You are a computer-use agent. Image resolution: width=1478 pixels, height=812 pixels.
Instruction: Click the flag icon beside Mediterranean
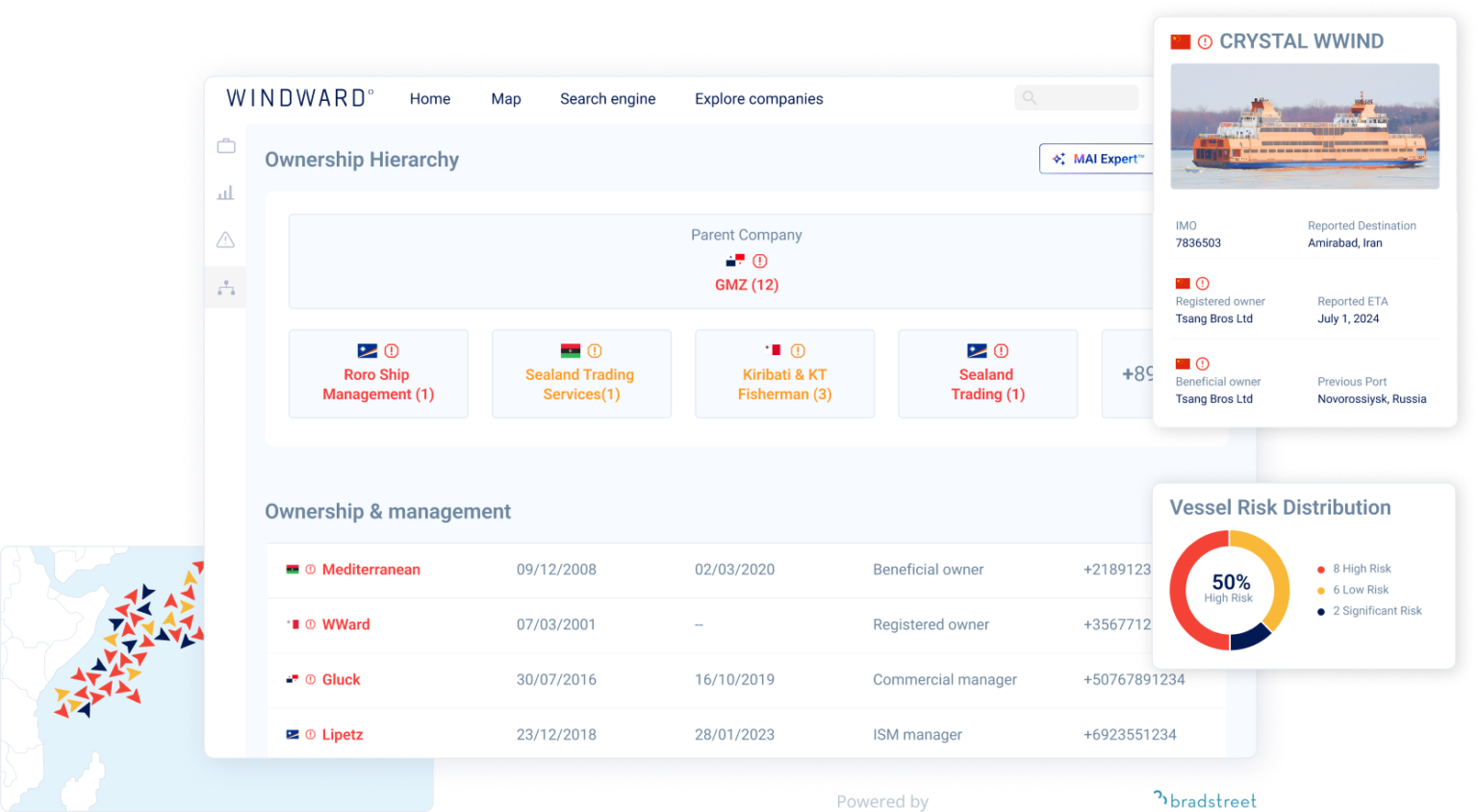click(293, 570)
